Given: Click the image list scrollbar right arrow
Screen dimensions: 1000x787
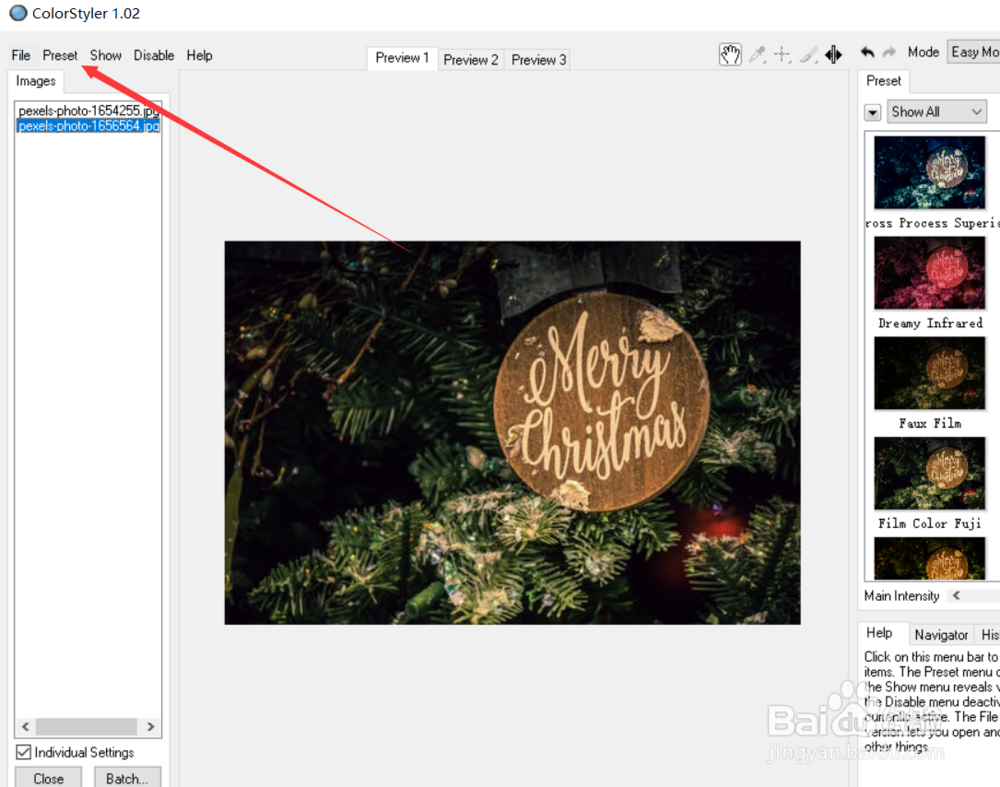Looking at the screenshot, I should [x=150, y=726].
